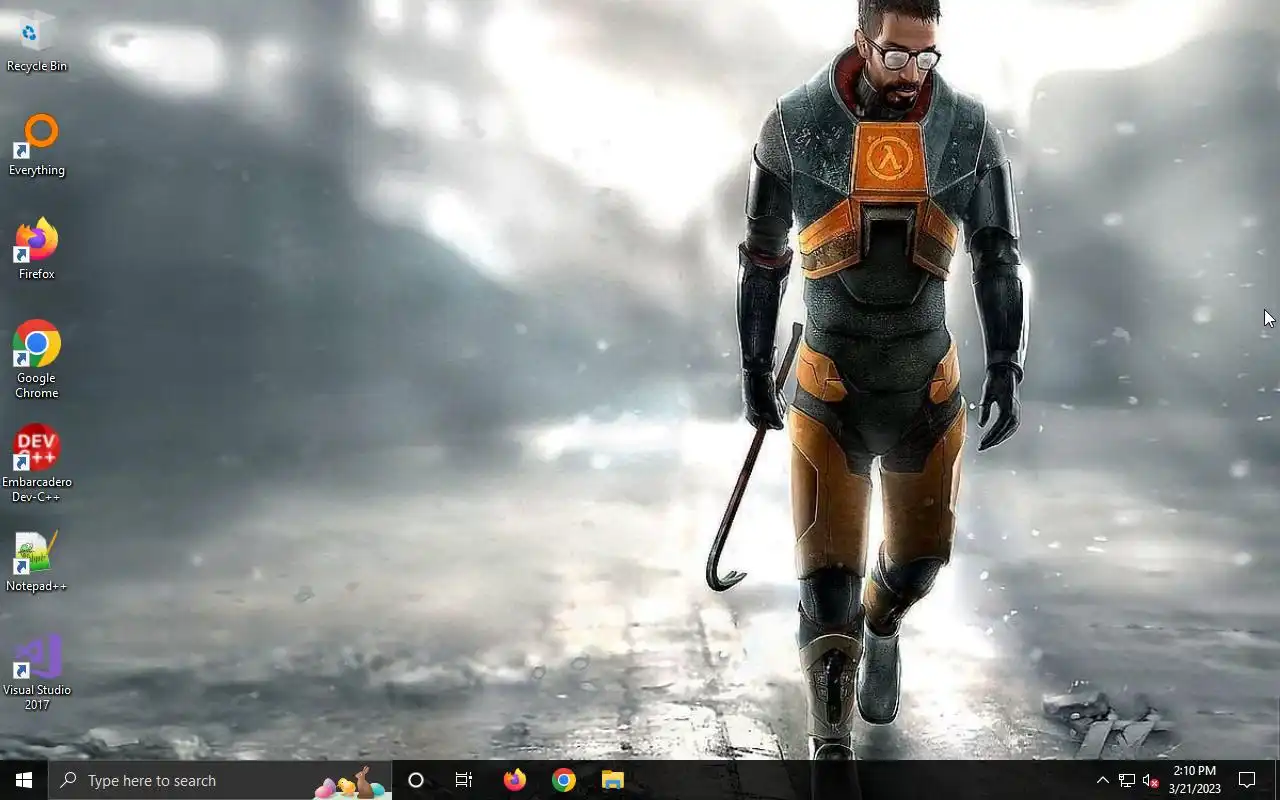
Task: Open File Explorer from the taskbar
Action: click(x=613, y=780)
